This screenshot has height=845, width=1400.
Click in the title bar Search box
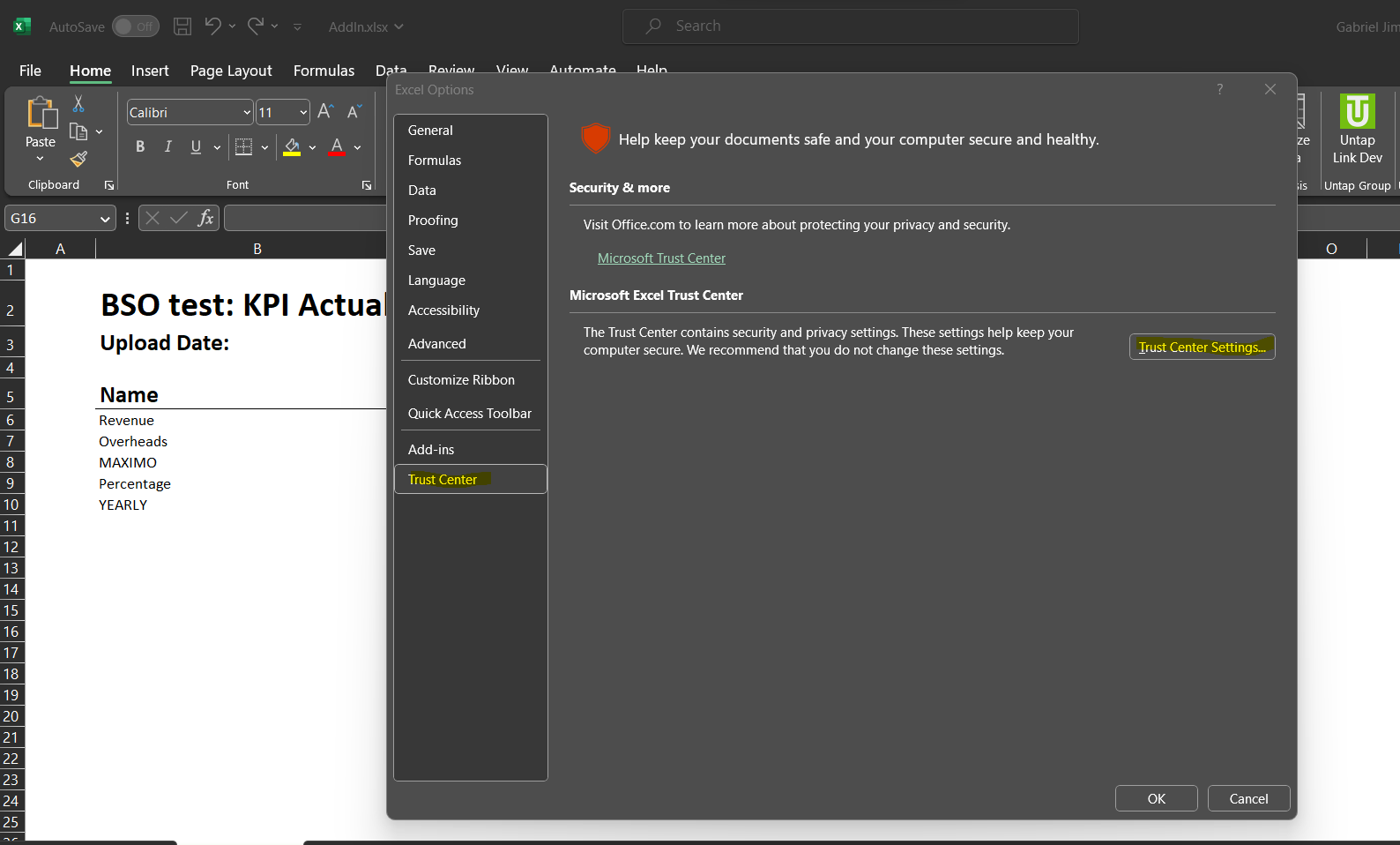click(x=850, y=26)
